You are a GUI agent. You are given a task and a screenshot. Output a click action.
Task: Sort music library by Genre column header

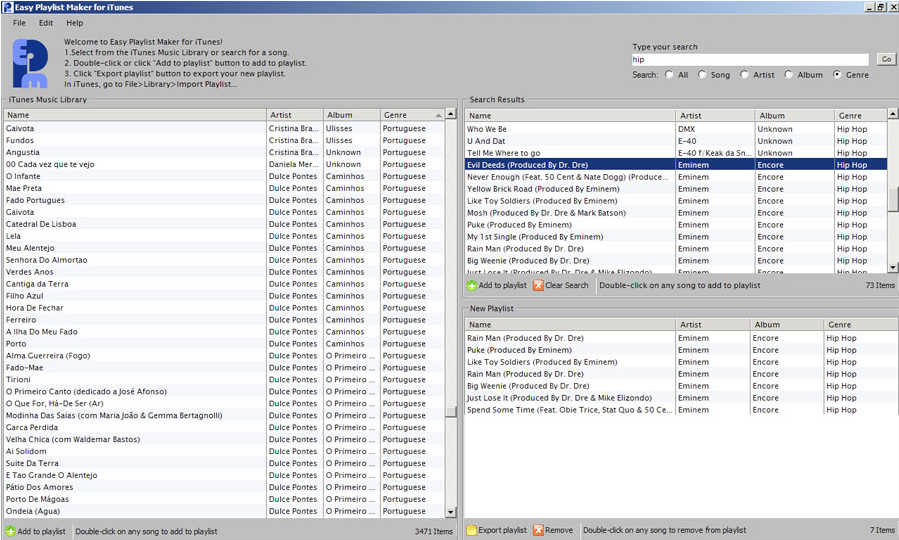pos(412,115)
